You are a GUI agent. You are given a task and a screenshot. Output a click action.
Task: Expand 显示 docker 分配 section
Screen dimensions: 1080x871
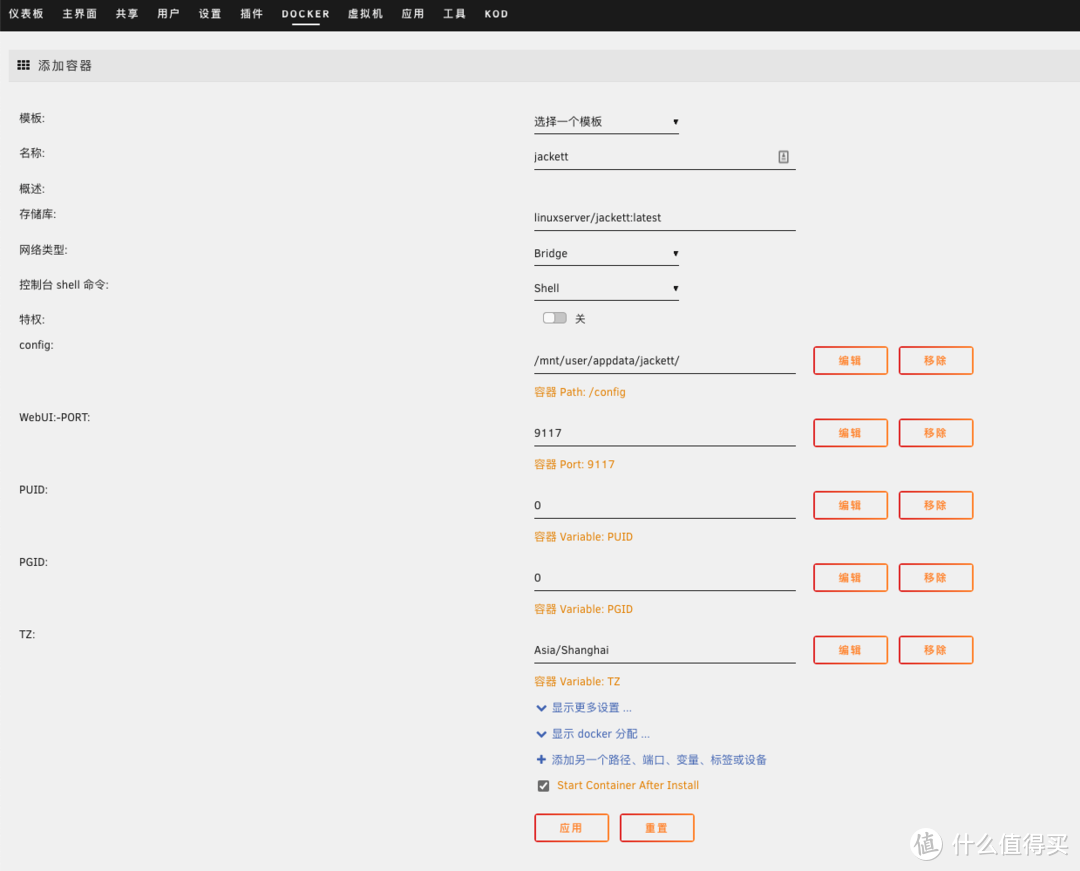599,734
